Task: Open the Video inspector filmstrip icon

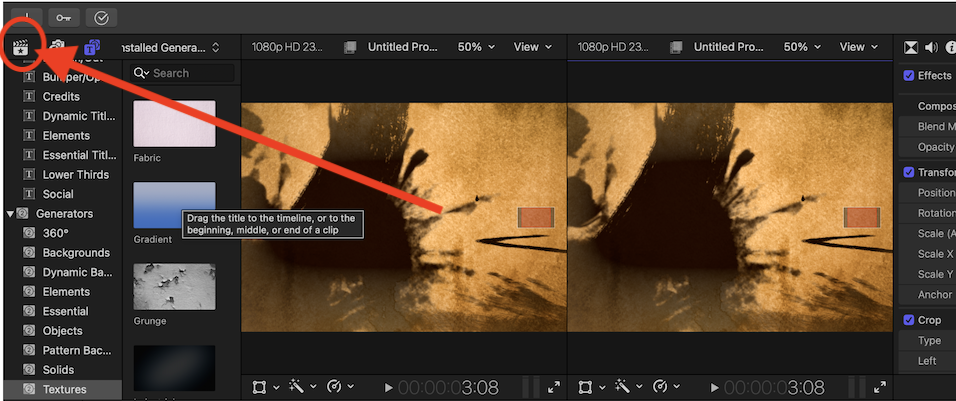Action: pos(911,47)
